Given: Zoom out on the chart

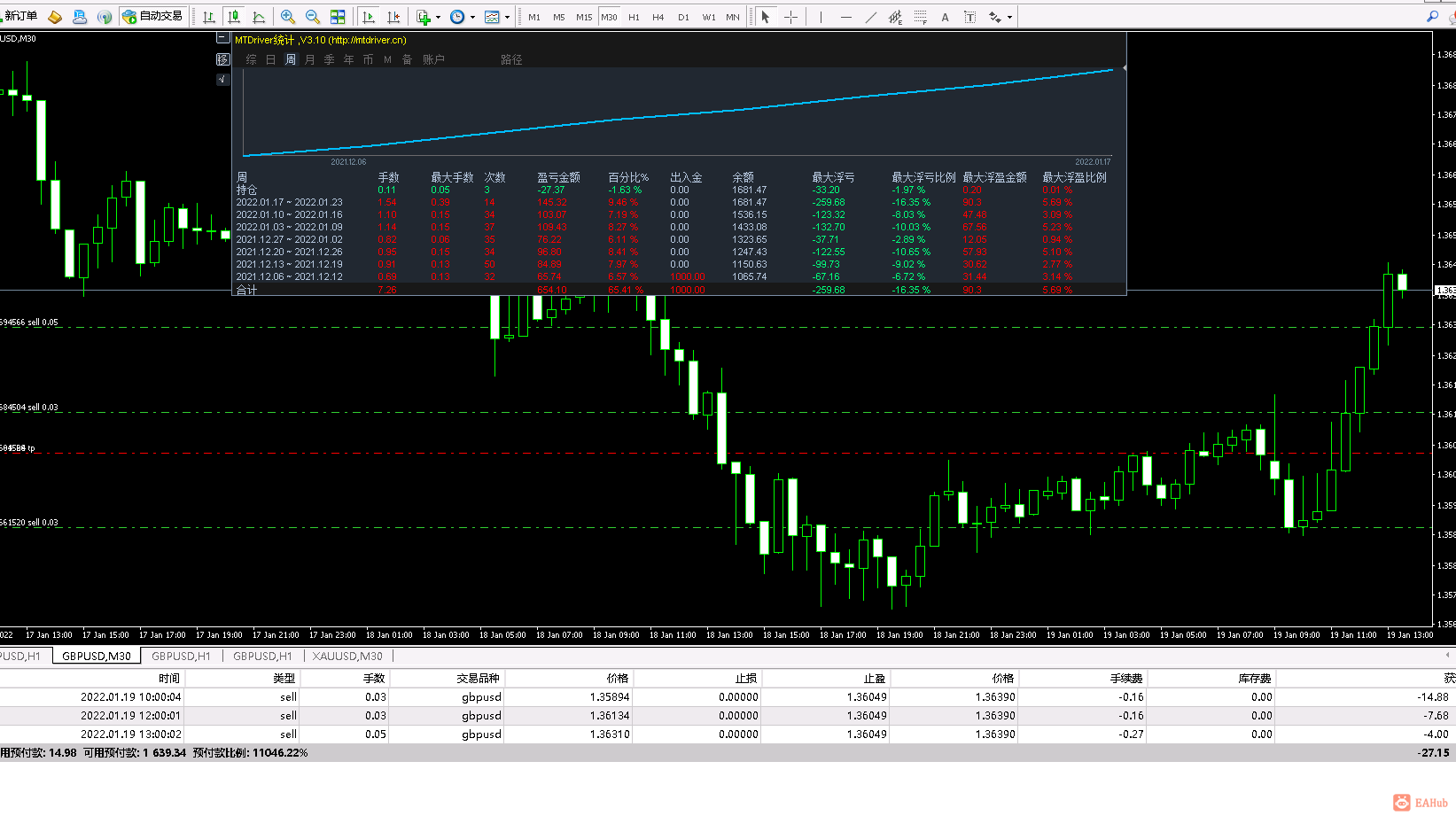Looking at the screenshot, I should point(313,17).
